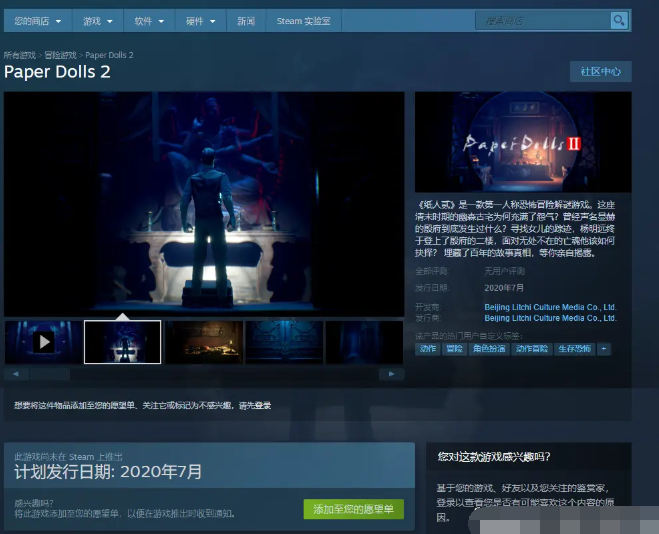Viewport: 659px width, 534px height.
Task: Select the 冒险 tag
Action: 454,349
